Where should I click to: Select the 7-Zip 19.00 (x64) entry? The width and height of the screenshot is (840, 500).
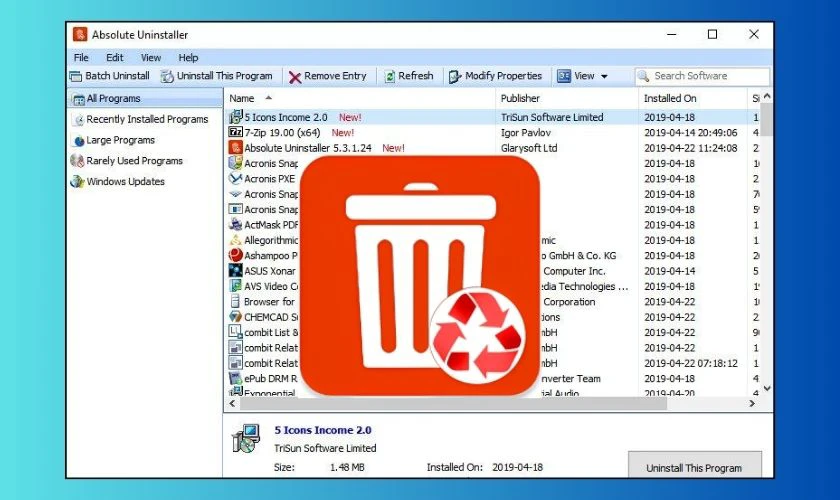tap(282, 132)
